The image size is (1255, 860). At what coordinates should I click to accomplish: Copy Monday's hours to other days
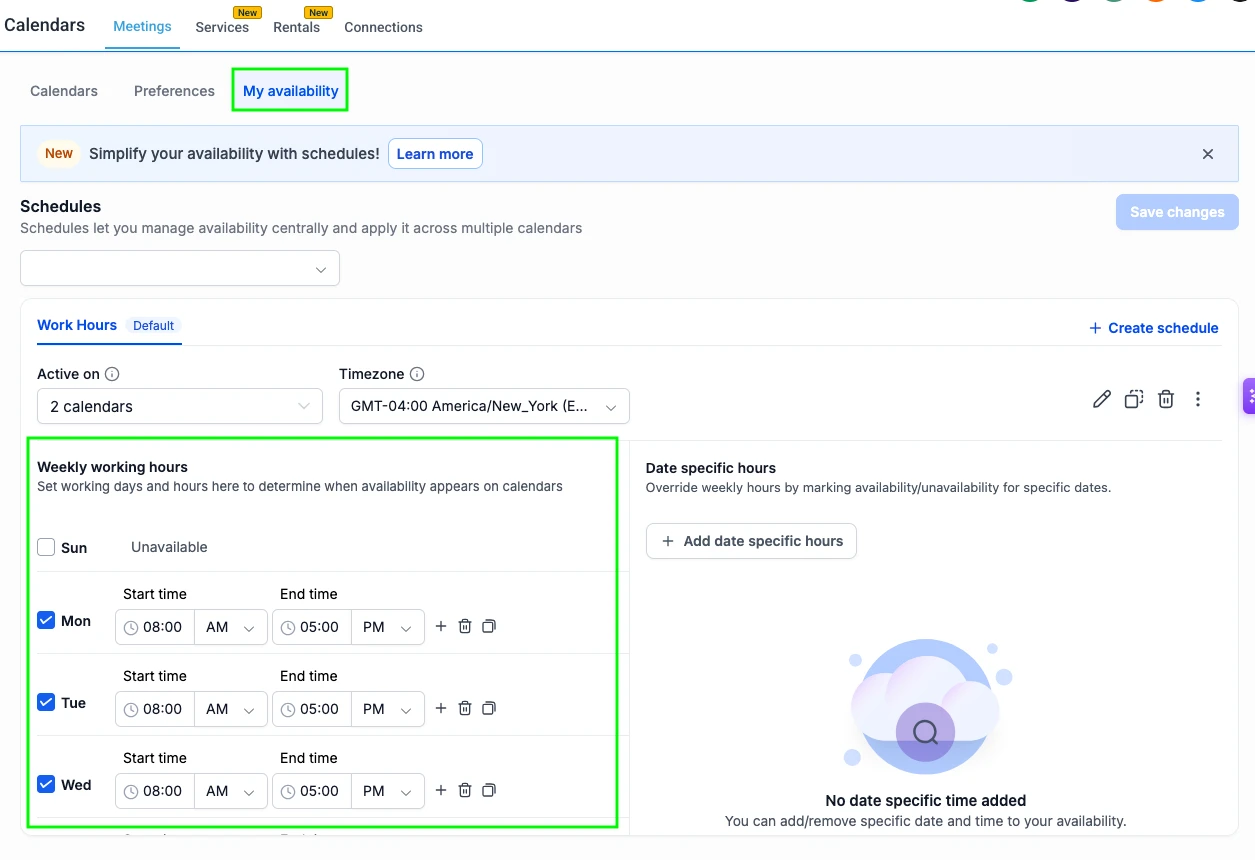(x=489, y=626)
